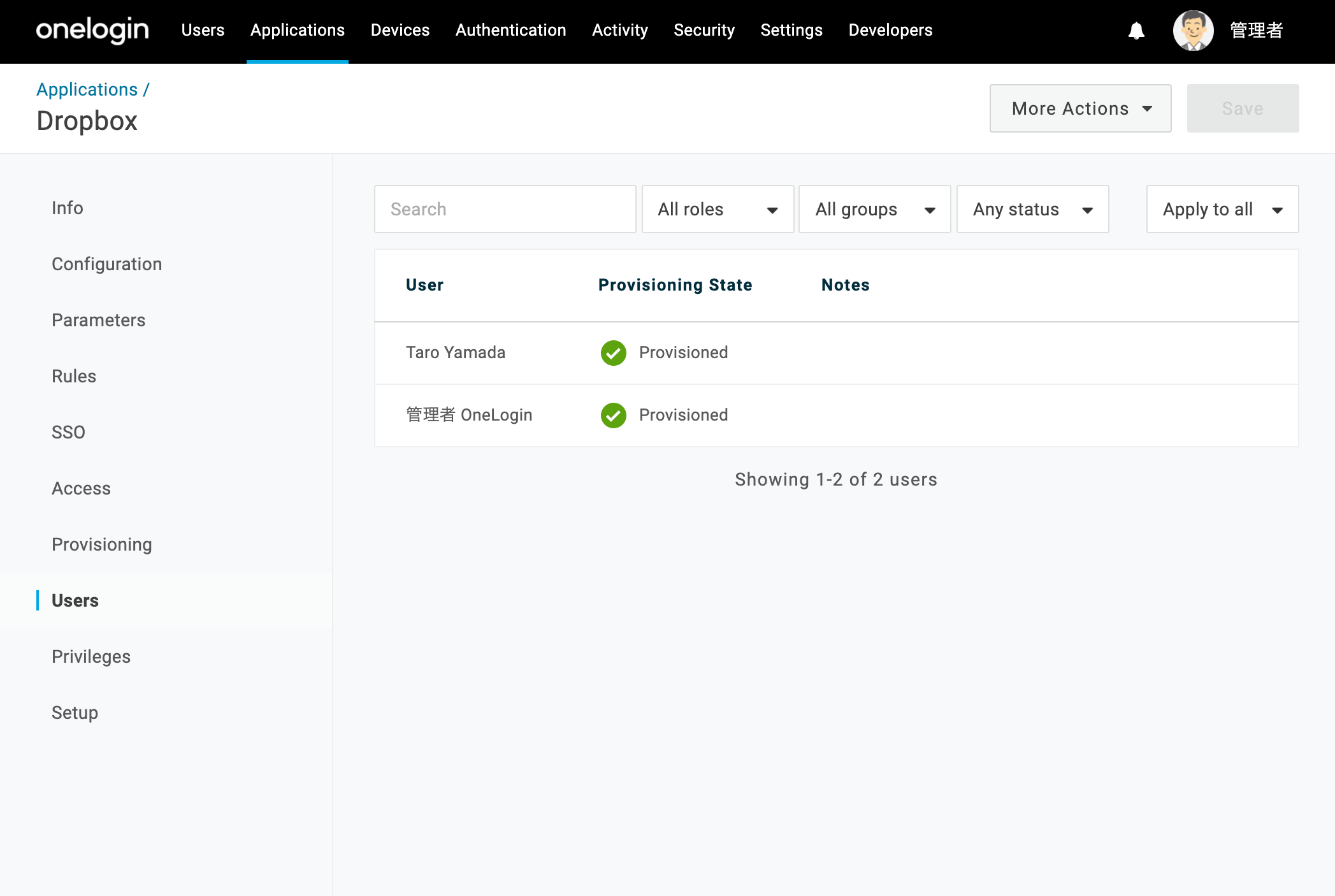Open the Security navigation menu
1335x896 pixels.
pos(704,30)
